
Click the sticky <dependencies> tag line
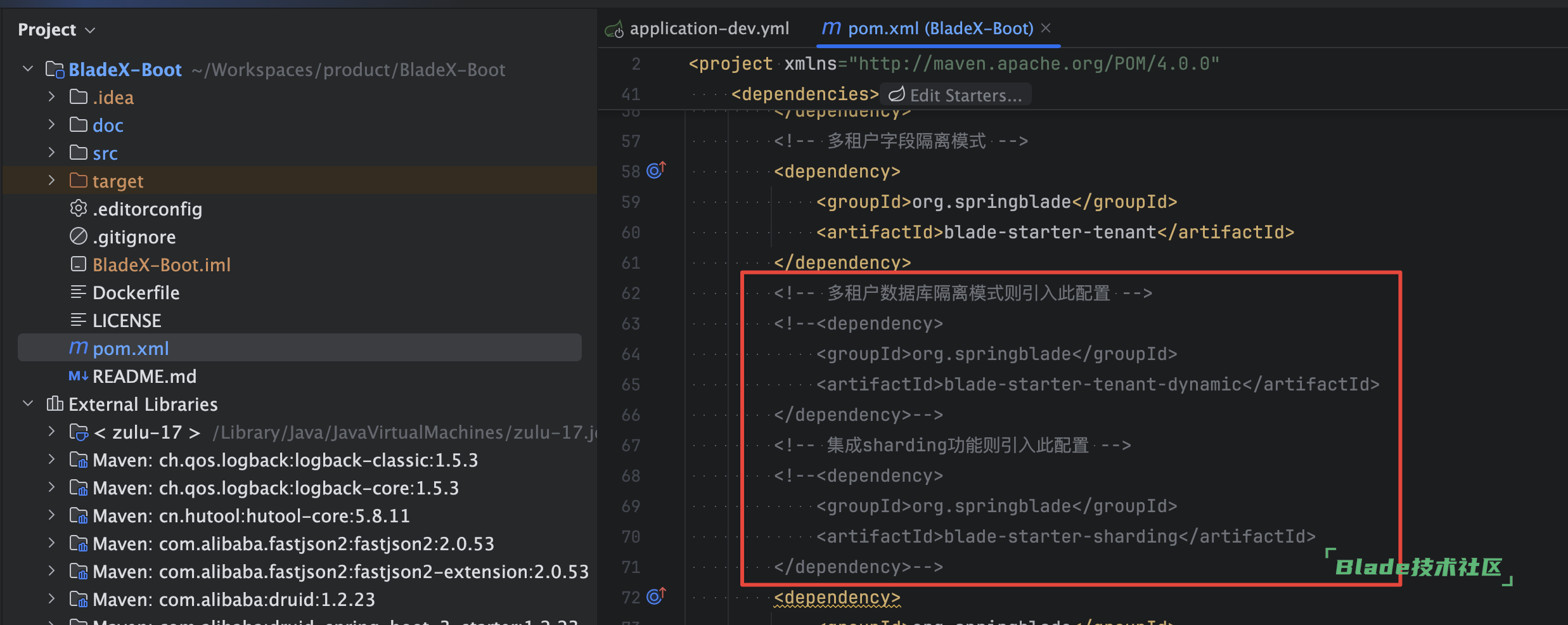[805, 94]
